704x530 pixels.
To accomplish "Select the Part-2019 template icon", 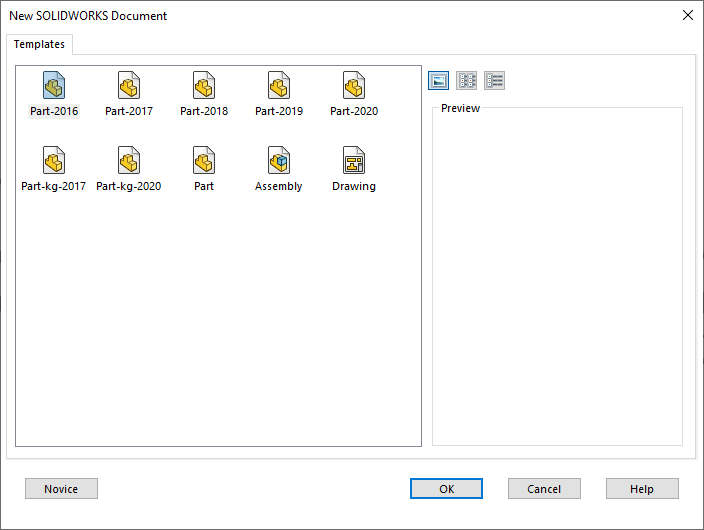I will (x=279, y=86).
